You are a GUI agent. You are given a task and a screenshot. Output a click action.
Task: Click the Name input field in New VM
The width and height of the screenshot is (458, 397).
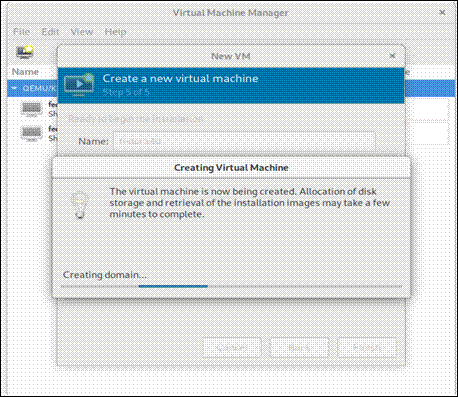coord(244,141)
